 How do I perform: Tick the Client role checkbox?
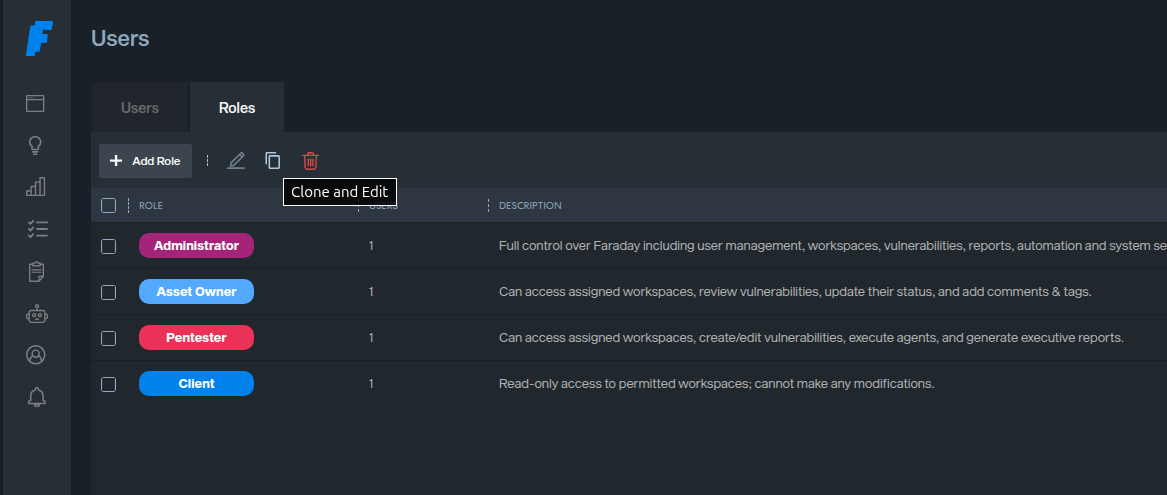click(x=109, y=384)
